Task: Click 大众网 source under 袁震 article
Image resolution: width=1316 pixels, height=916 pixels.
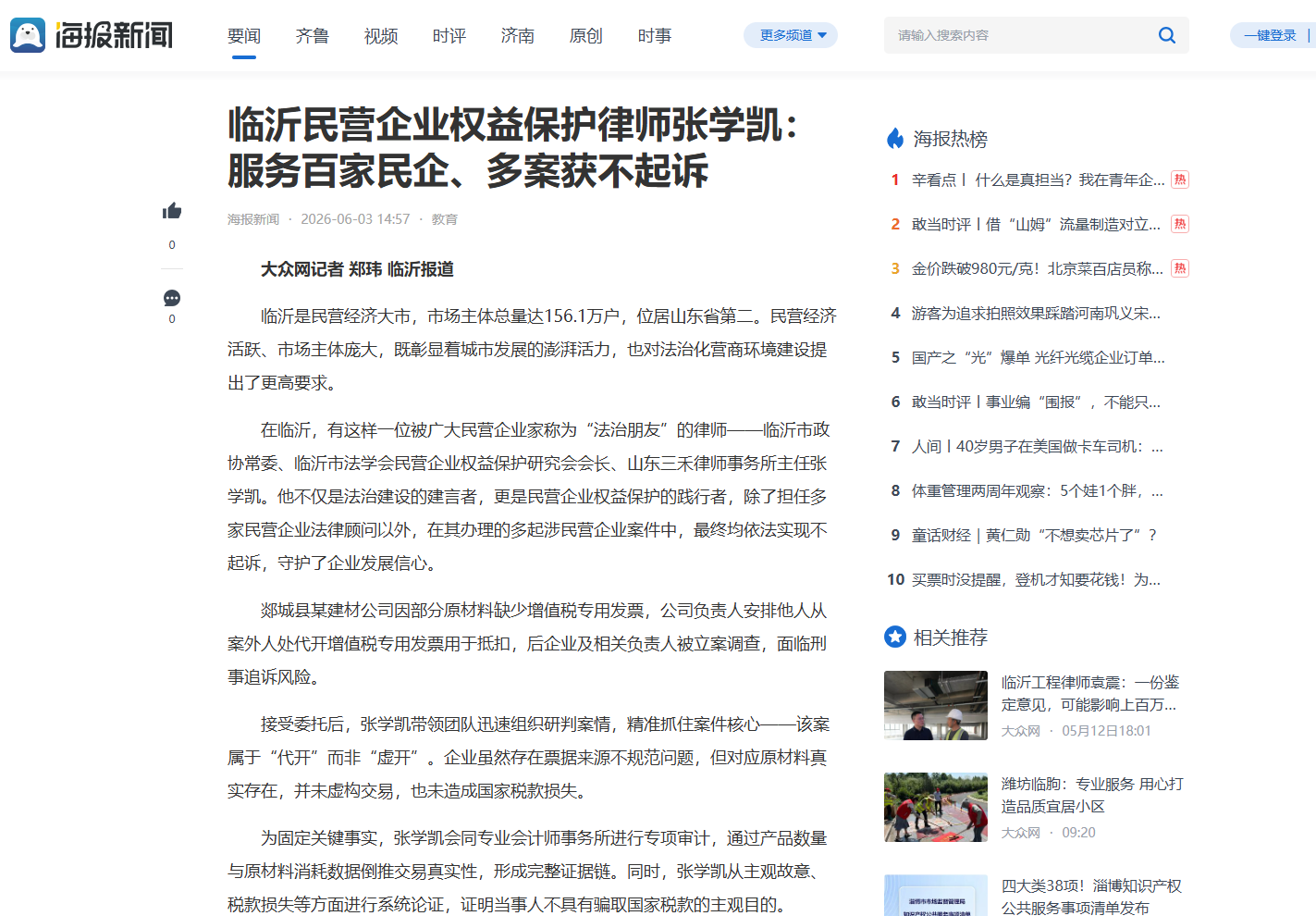Action: pyautogui.click(x=1021, y=731)
